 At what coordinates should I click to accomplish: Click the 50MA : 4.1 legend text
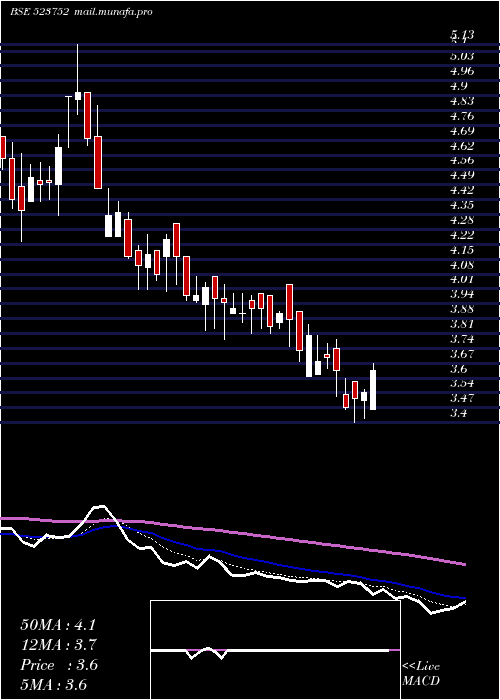(x=58, y=625)
